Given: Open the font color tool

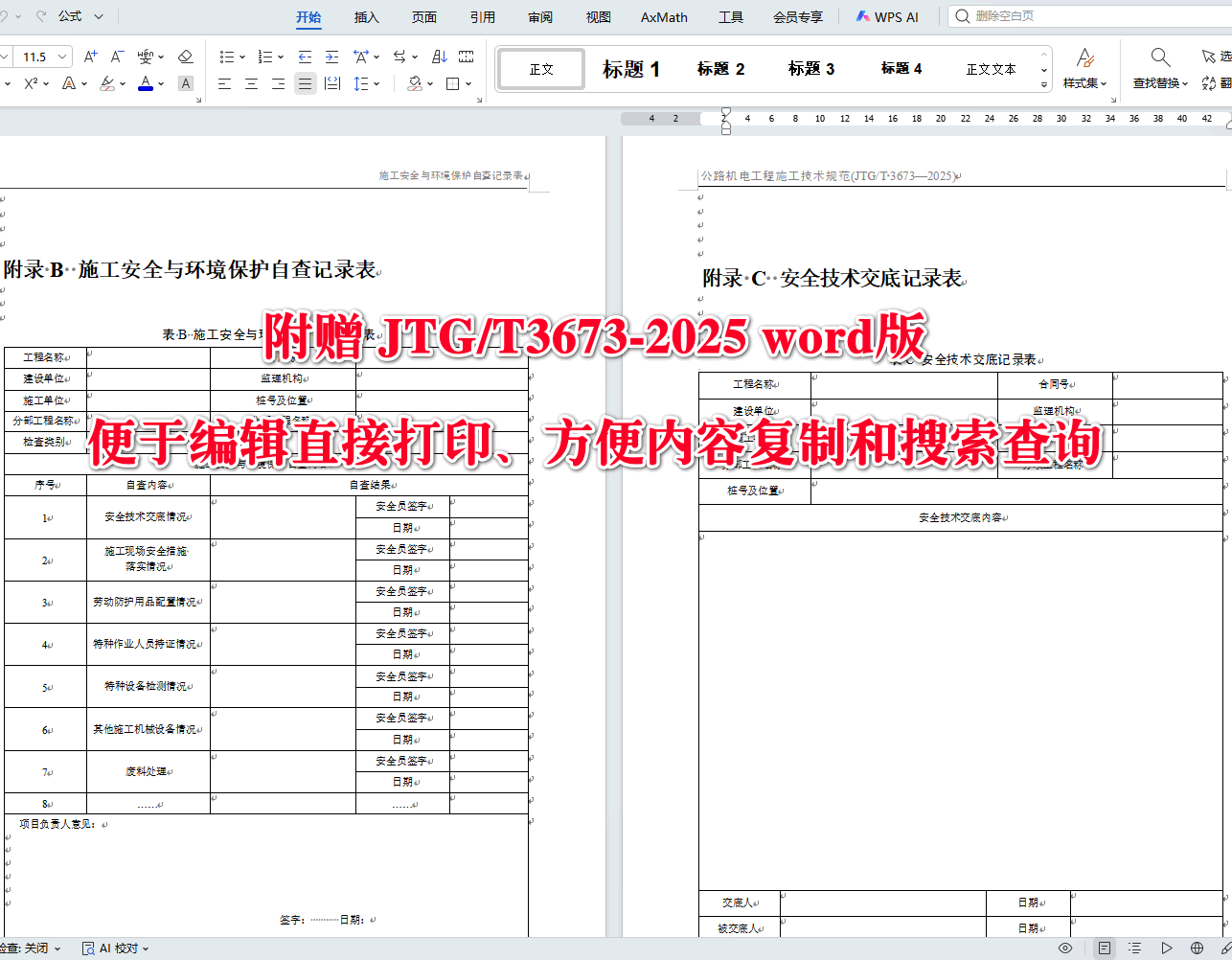Looking at the screenshot, I should tap(146, 83).
